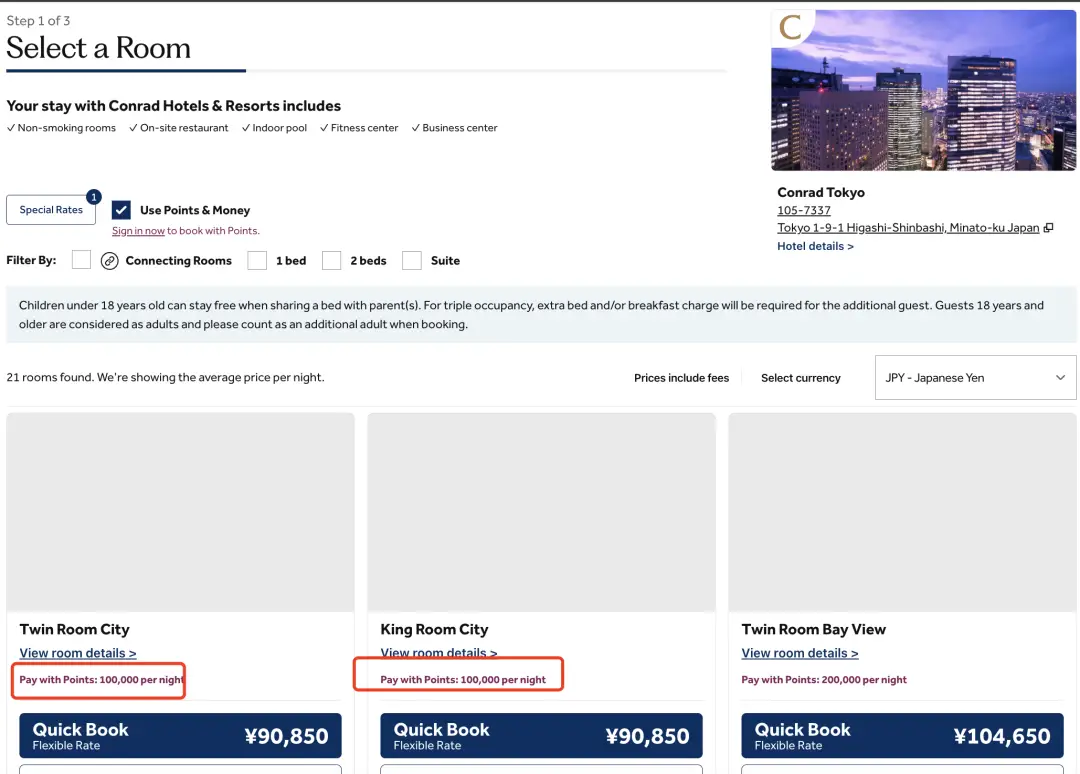Quick Book Twin Room City at ¥90,850
Viewport: 1080px width, 774px height.
pos(180,736)
